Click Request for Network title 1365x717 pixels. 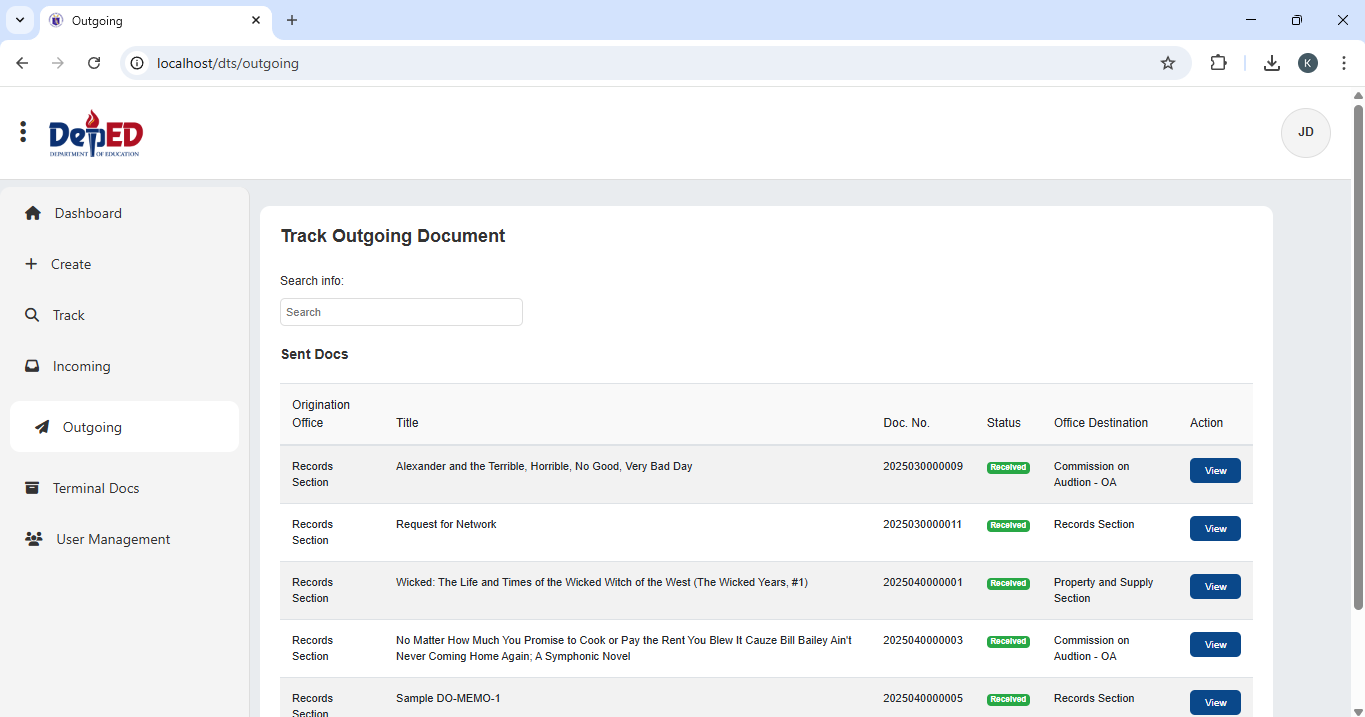point(446,524)
